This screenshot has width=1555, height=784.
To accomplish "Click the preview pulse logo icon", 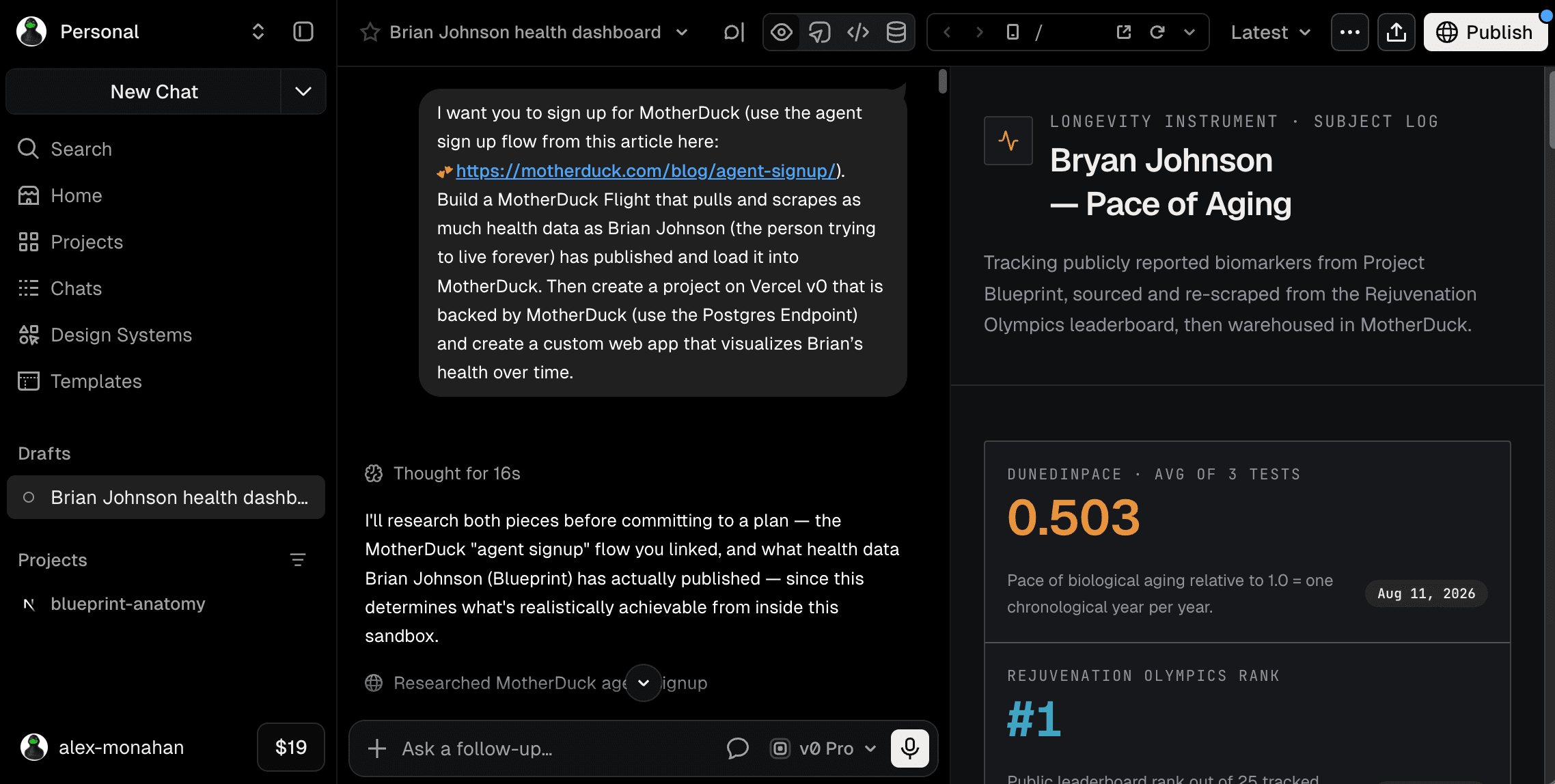I will (x=1008, y=141).
